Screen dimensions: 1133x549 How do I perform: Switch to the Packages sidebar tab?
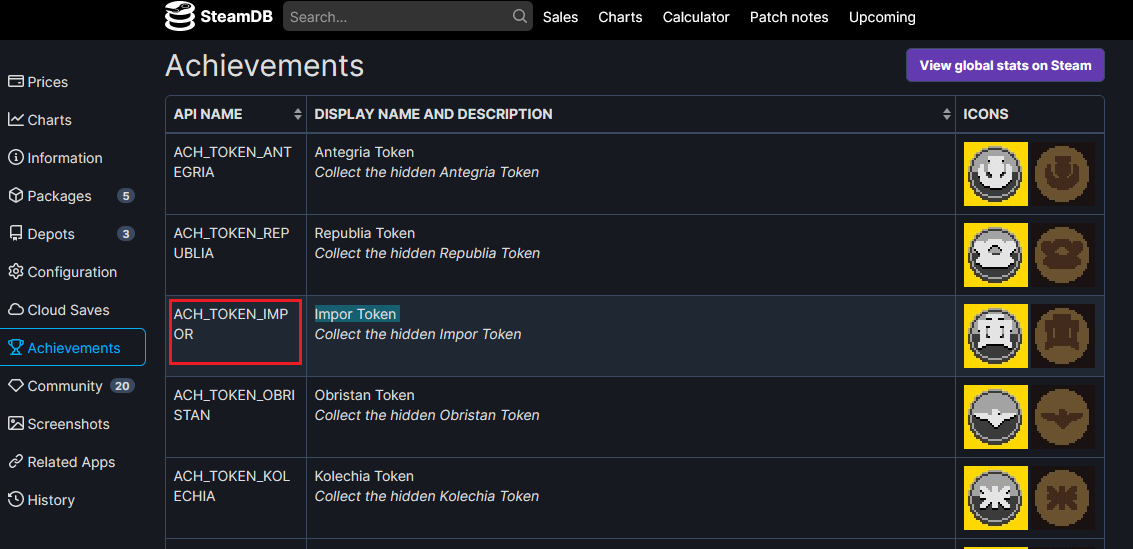coord(59,196)
